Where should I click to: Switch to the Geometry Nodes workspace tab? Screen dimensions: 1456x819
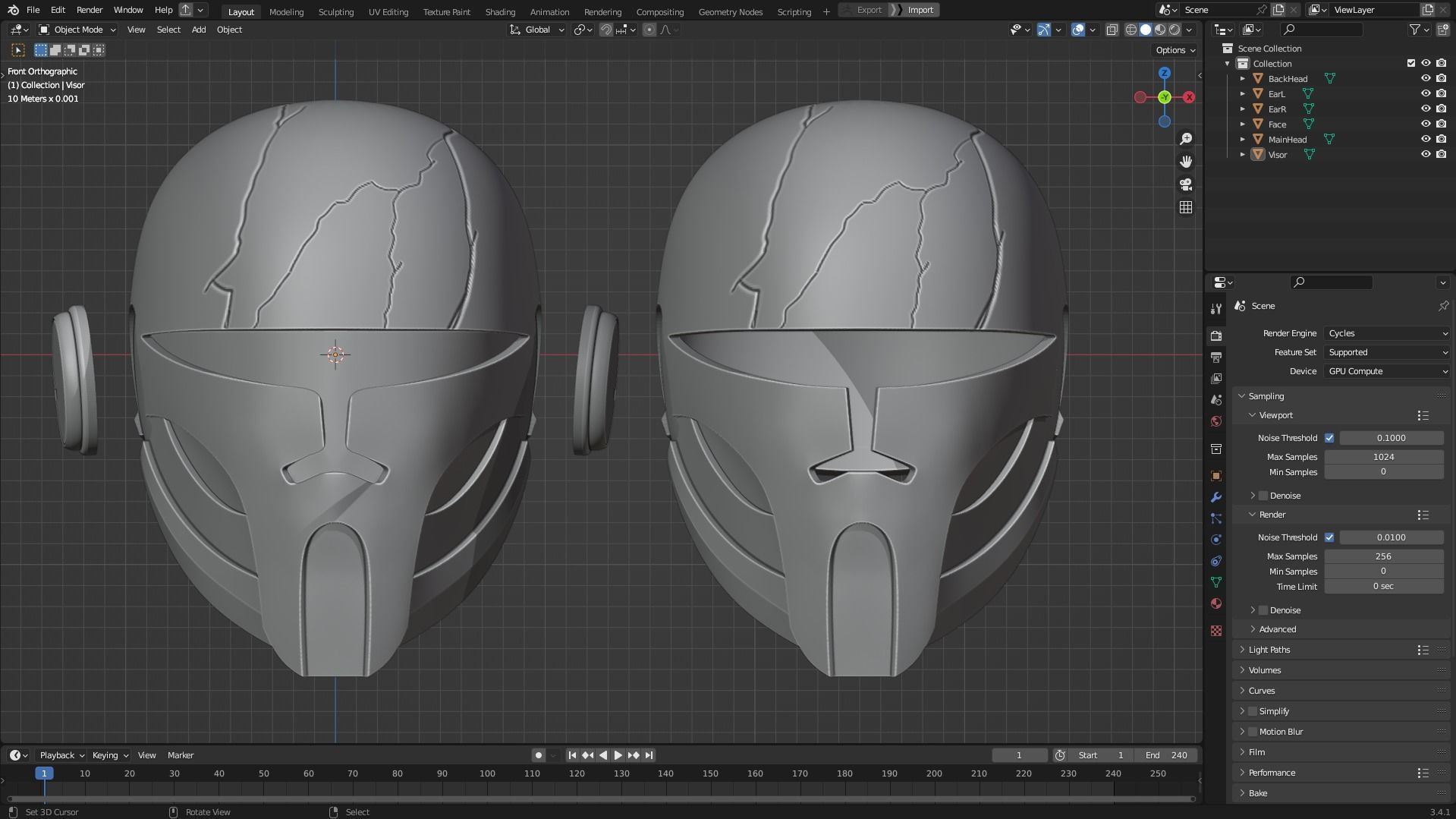pyautogui.click(x=730, y=11)
